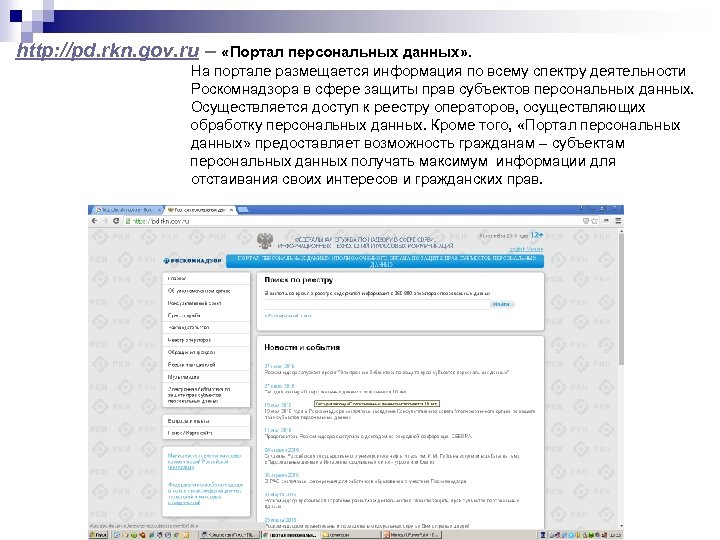Open the browser hamburger menu

[618, 221]
